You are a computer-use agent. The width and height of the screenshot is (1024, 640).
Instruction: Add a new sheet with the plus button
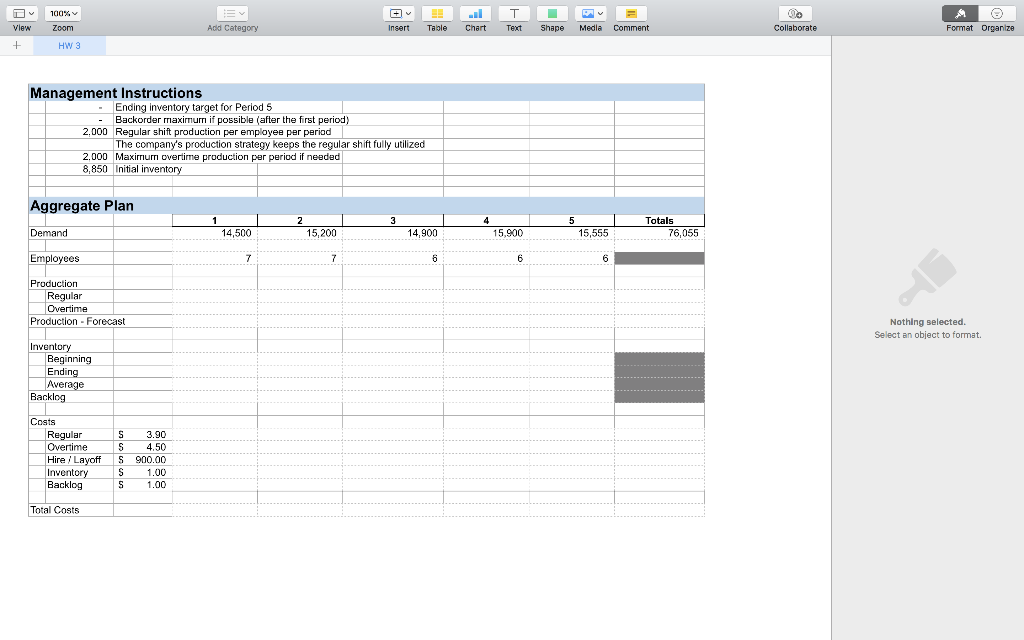click(16, 44)
